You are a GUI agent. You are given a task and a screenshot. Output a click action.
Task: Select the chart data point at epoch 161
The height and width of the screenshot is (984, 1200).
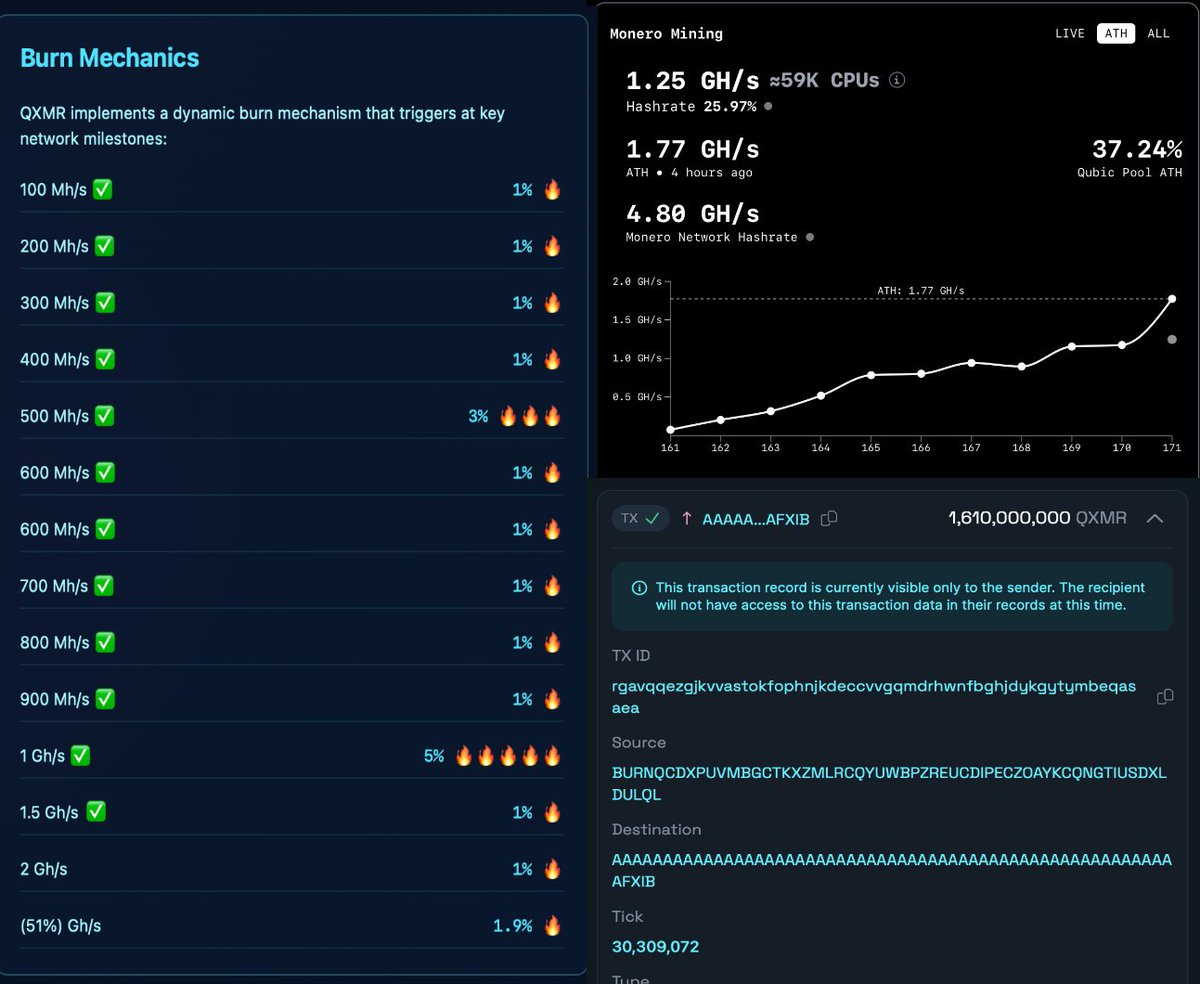(670, 429)
